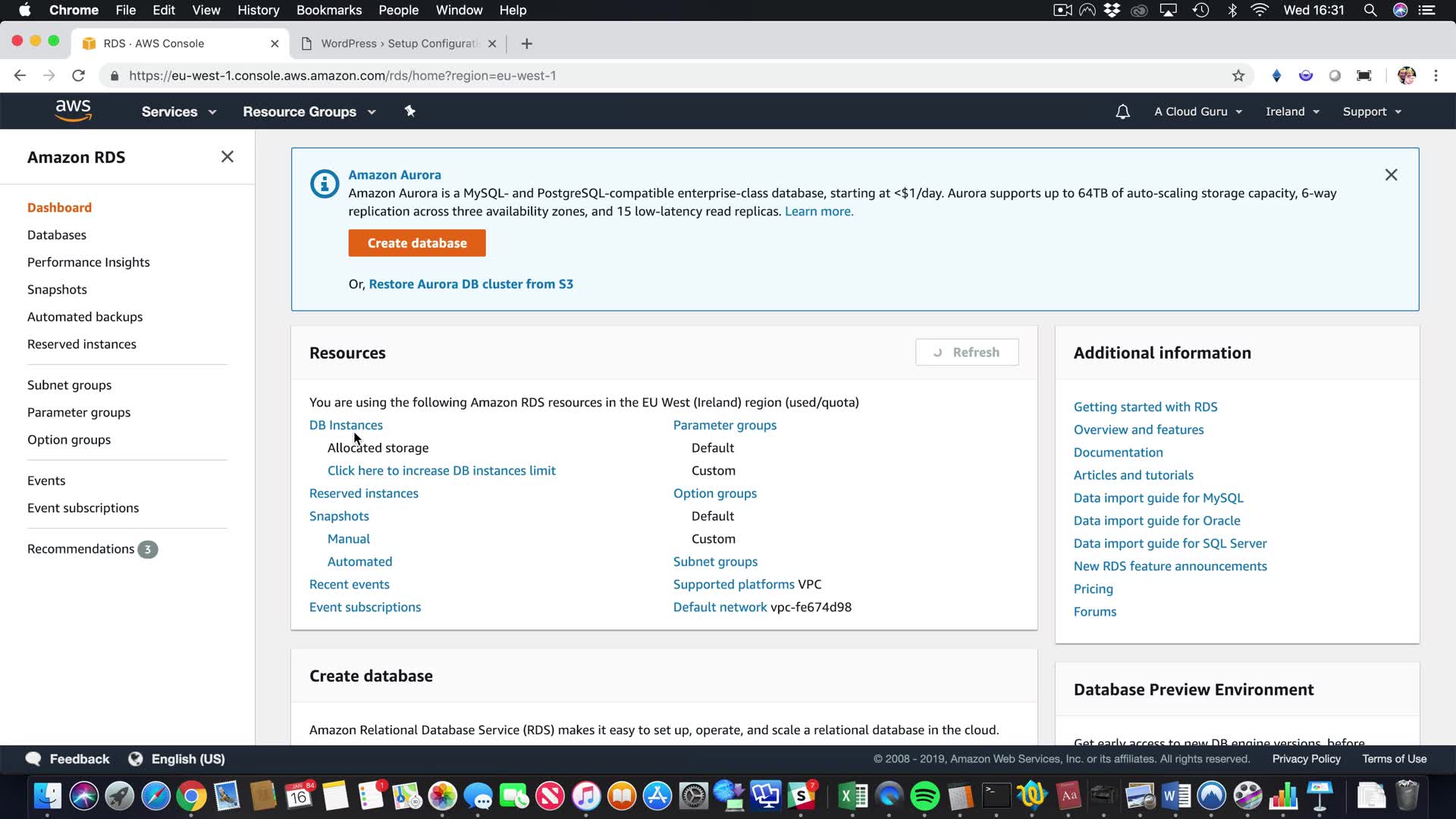Screen dimensions: 1456x819
Task: Dismiss the Amazon Aurora info banner
Action: tap(1391, 175)
